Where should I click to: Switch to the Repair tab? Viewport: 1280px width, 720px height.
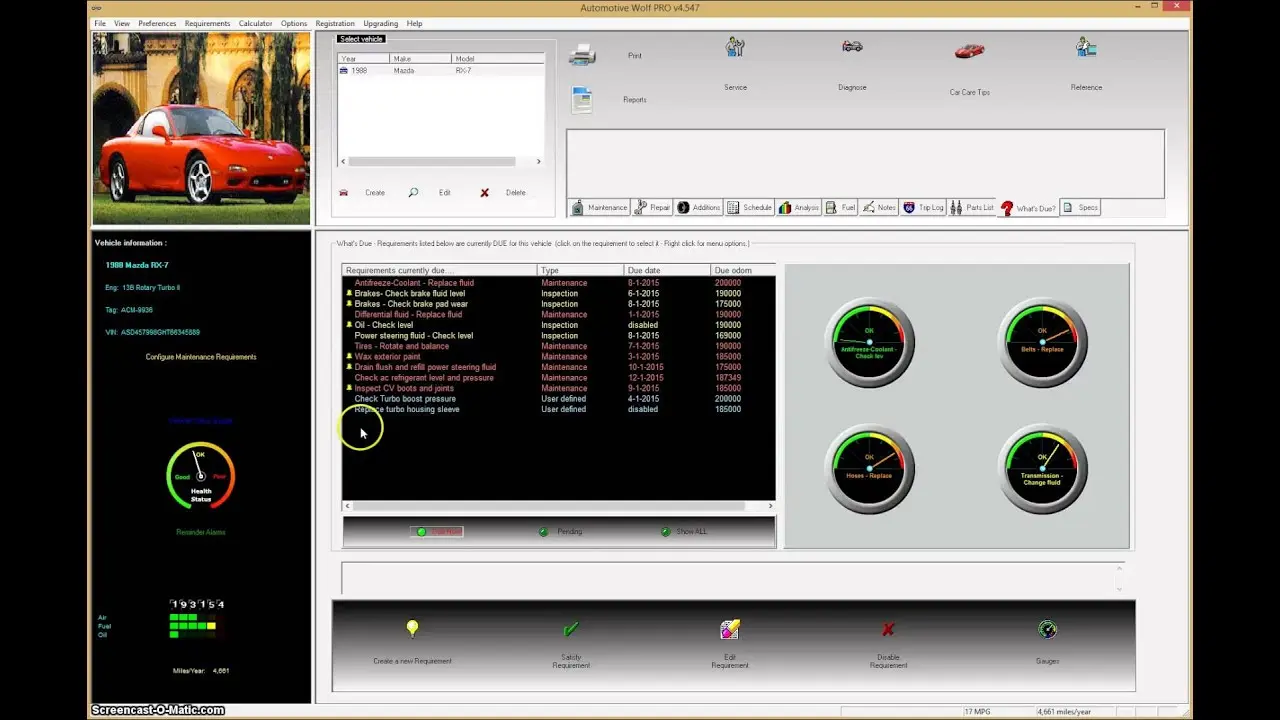pos(652,208)
